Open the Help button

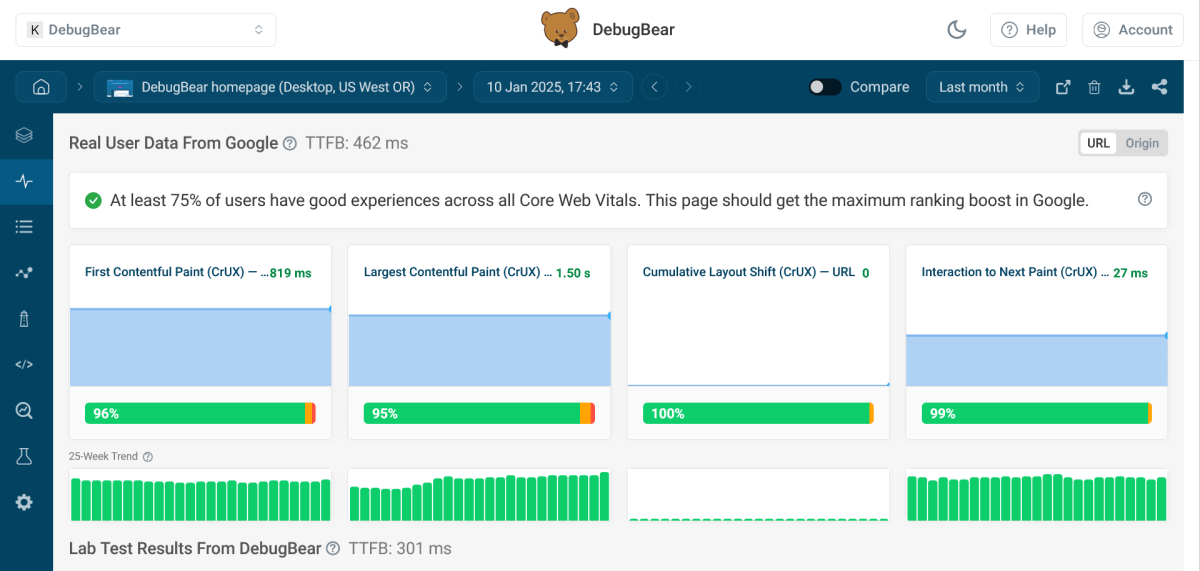pyautogui.click(x=1028, y=30)
